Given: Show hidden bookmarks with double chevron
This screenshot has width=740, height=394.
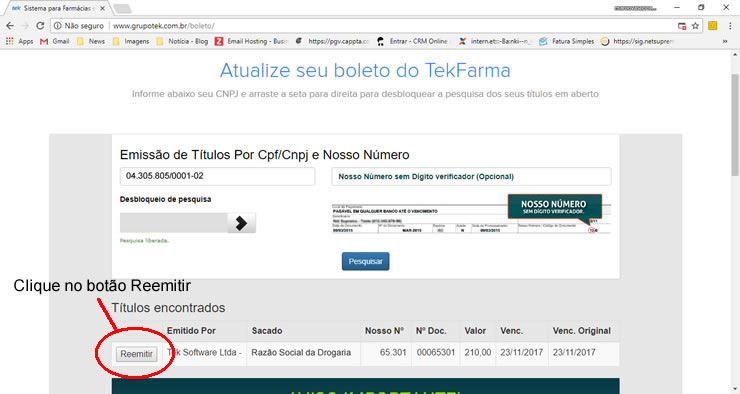Looking at the screenshot, I should pyautogui.click(x=725, y=42).
